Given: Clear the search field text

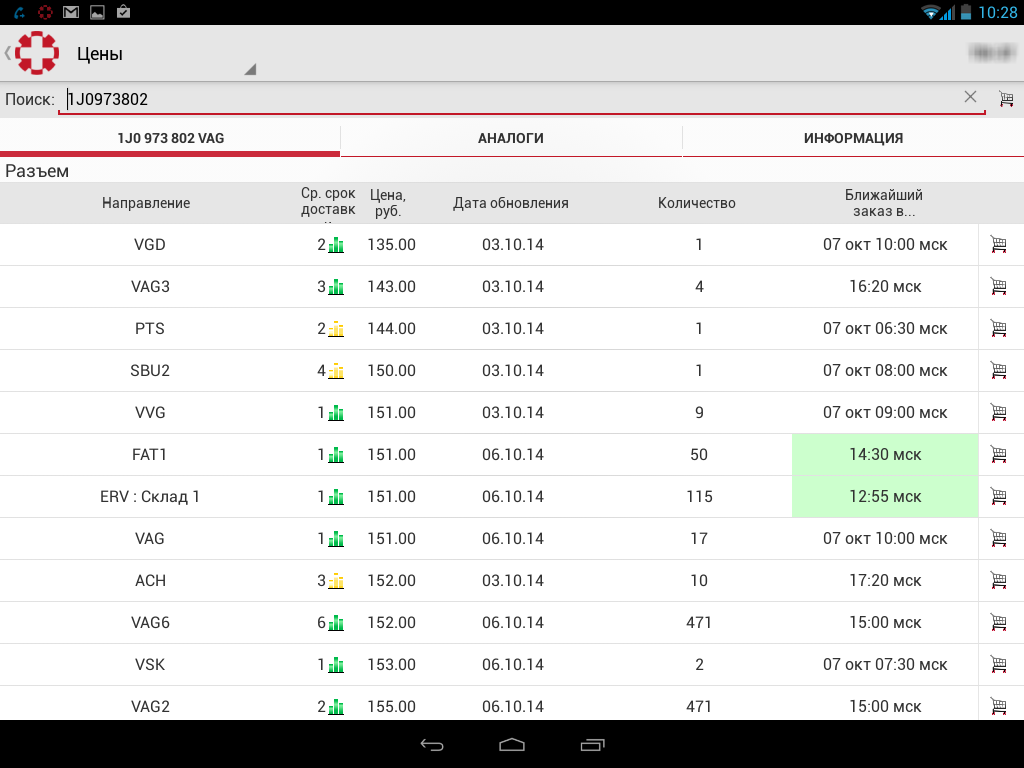Looking at the screenshot, I should pos(970,97).
